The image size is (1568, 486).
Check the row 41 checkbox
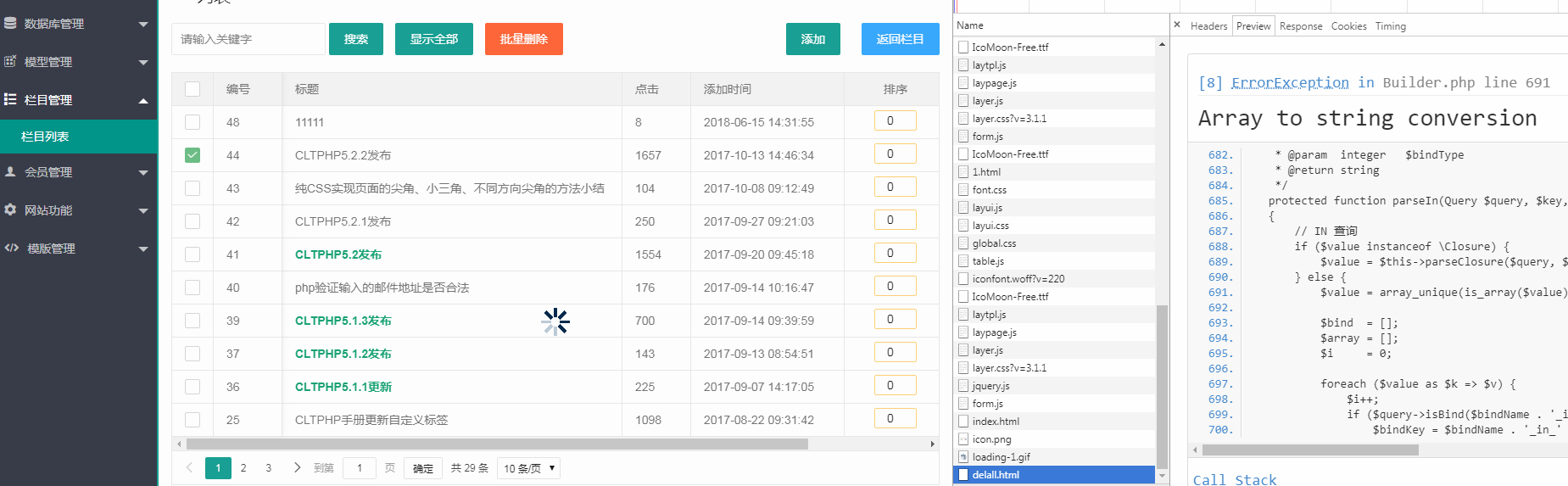pos(193,254)
